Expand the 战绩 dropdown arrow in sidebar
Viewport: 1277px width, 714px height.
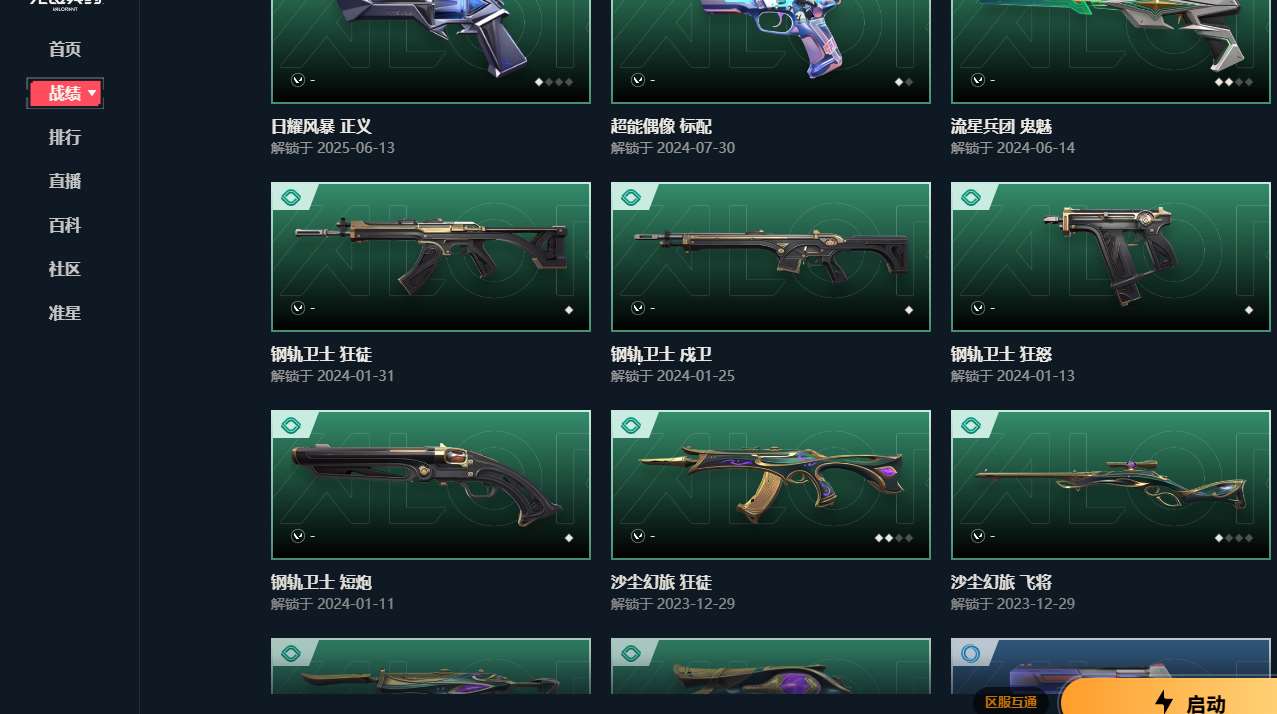[92, 93]
